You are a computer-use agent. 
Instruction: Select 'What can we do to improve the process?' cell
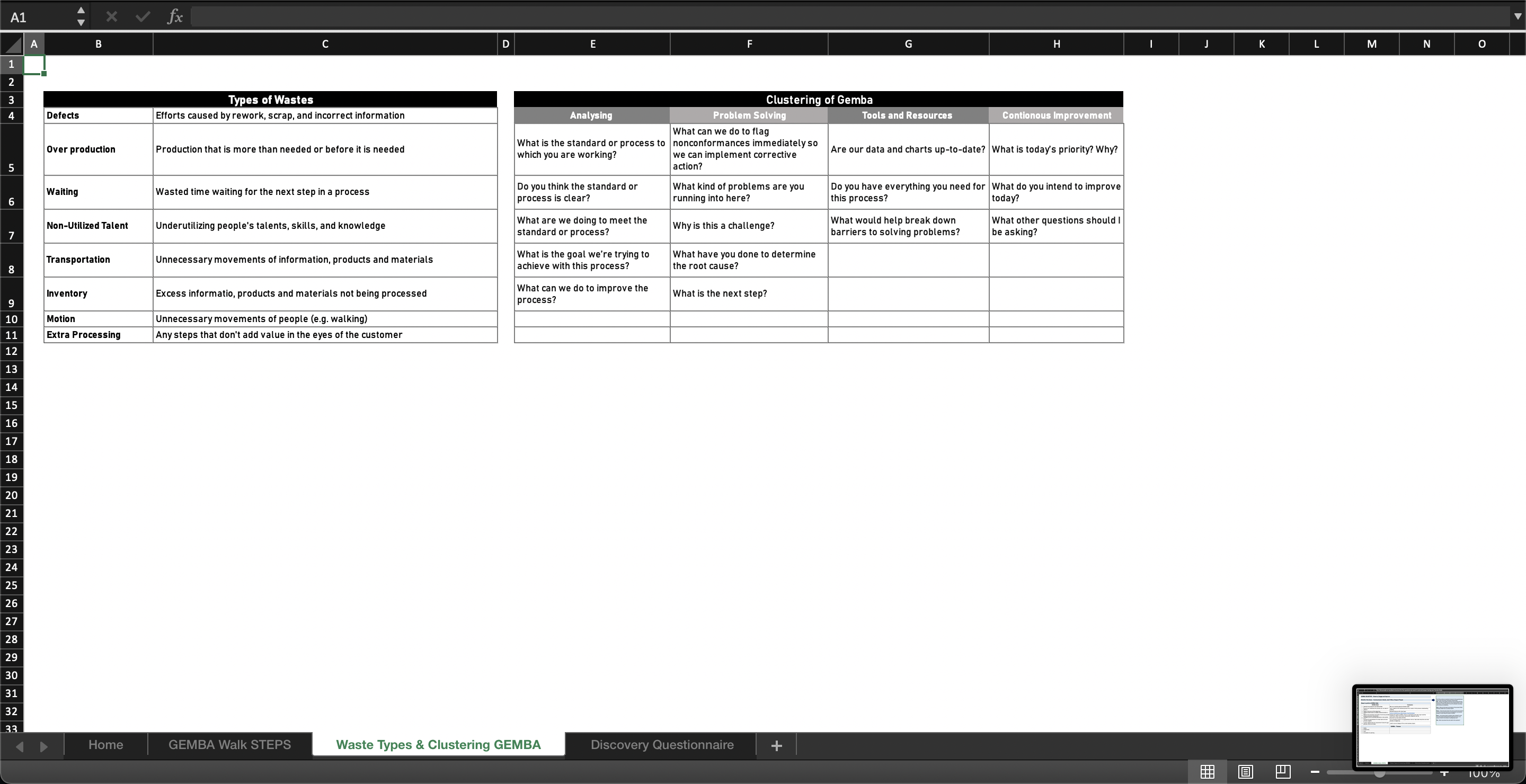(x=592, y=293)
